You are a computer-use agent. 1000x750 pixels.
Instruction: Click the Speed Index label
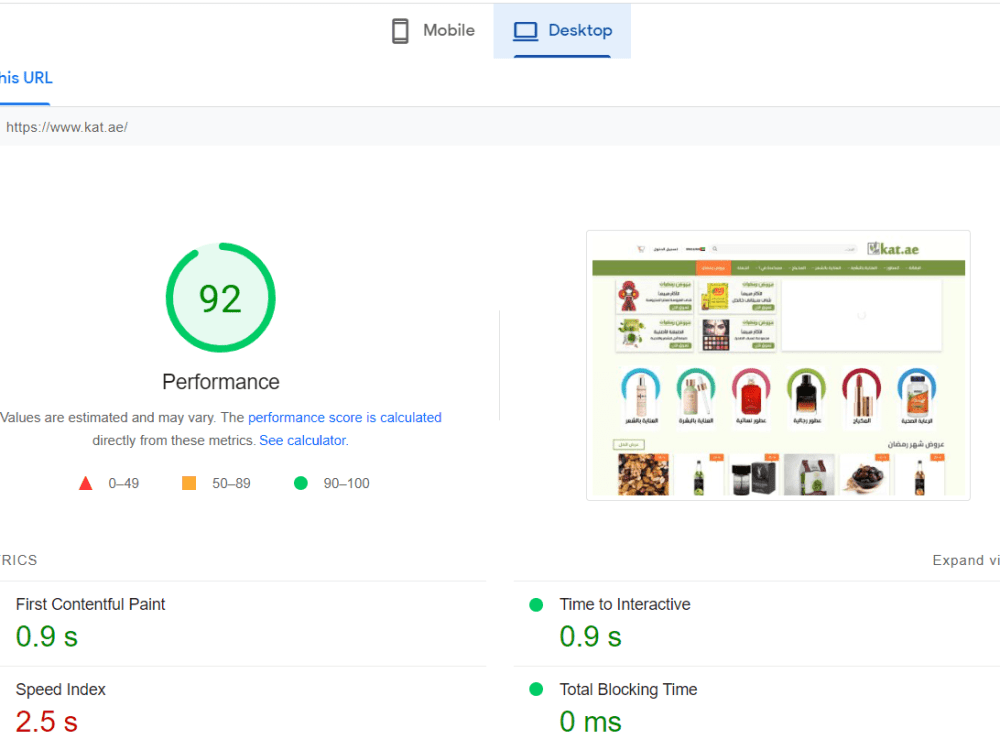point(61,689)
